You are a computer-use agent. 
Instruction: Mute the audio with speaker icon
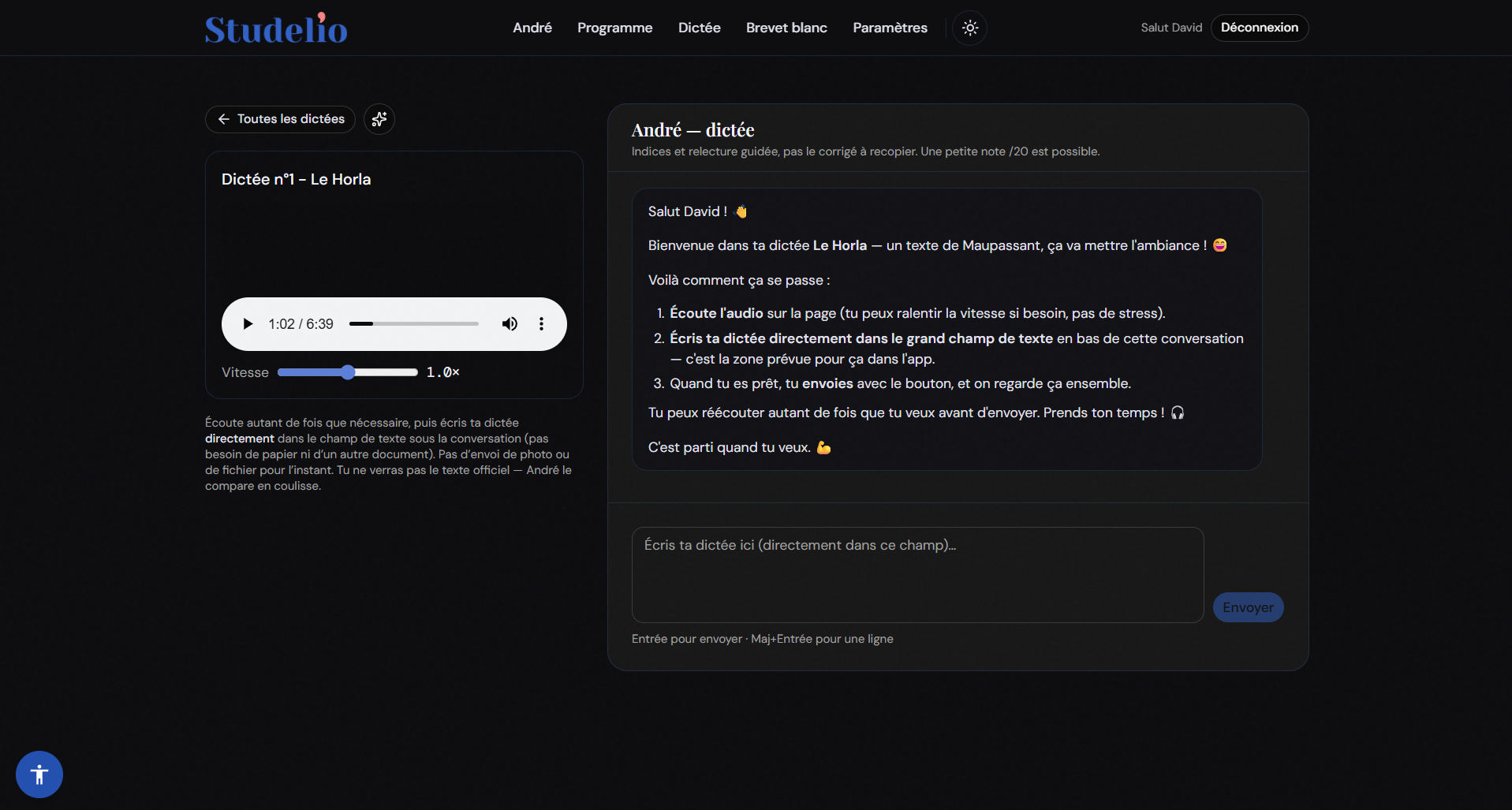[x=510, y=324]
